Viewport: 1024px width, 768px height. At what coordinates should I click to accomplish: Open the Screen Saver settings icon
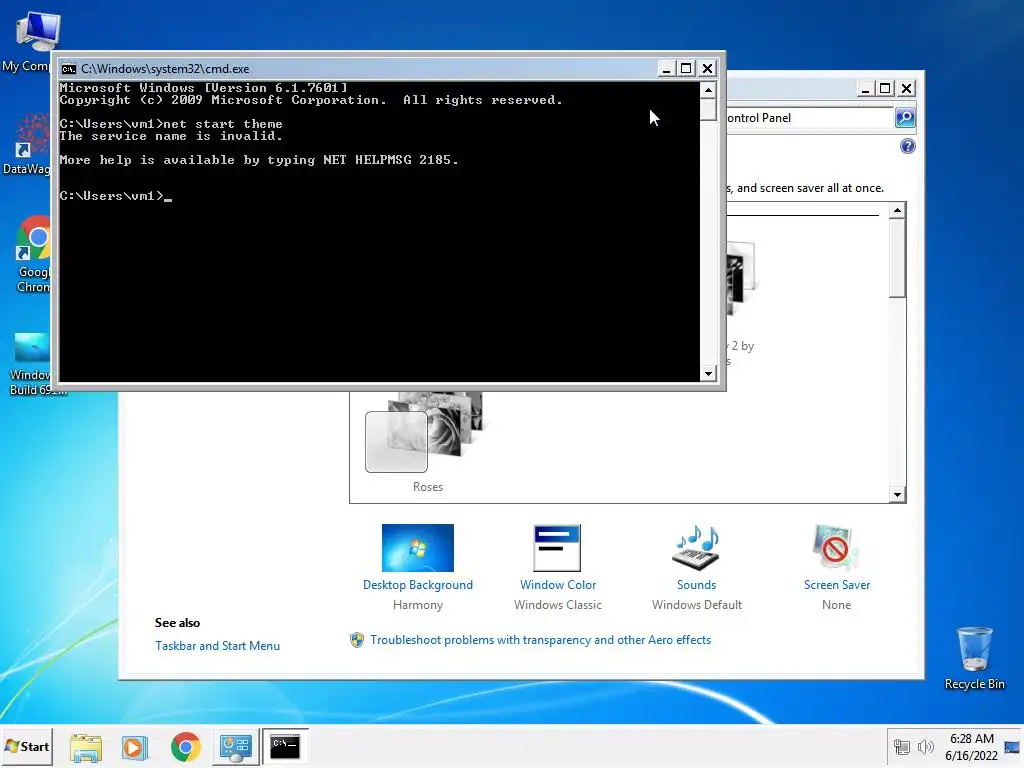coord(836,548)
